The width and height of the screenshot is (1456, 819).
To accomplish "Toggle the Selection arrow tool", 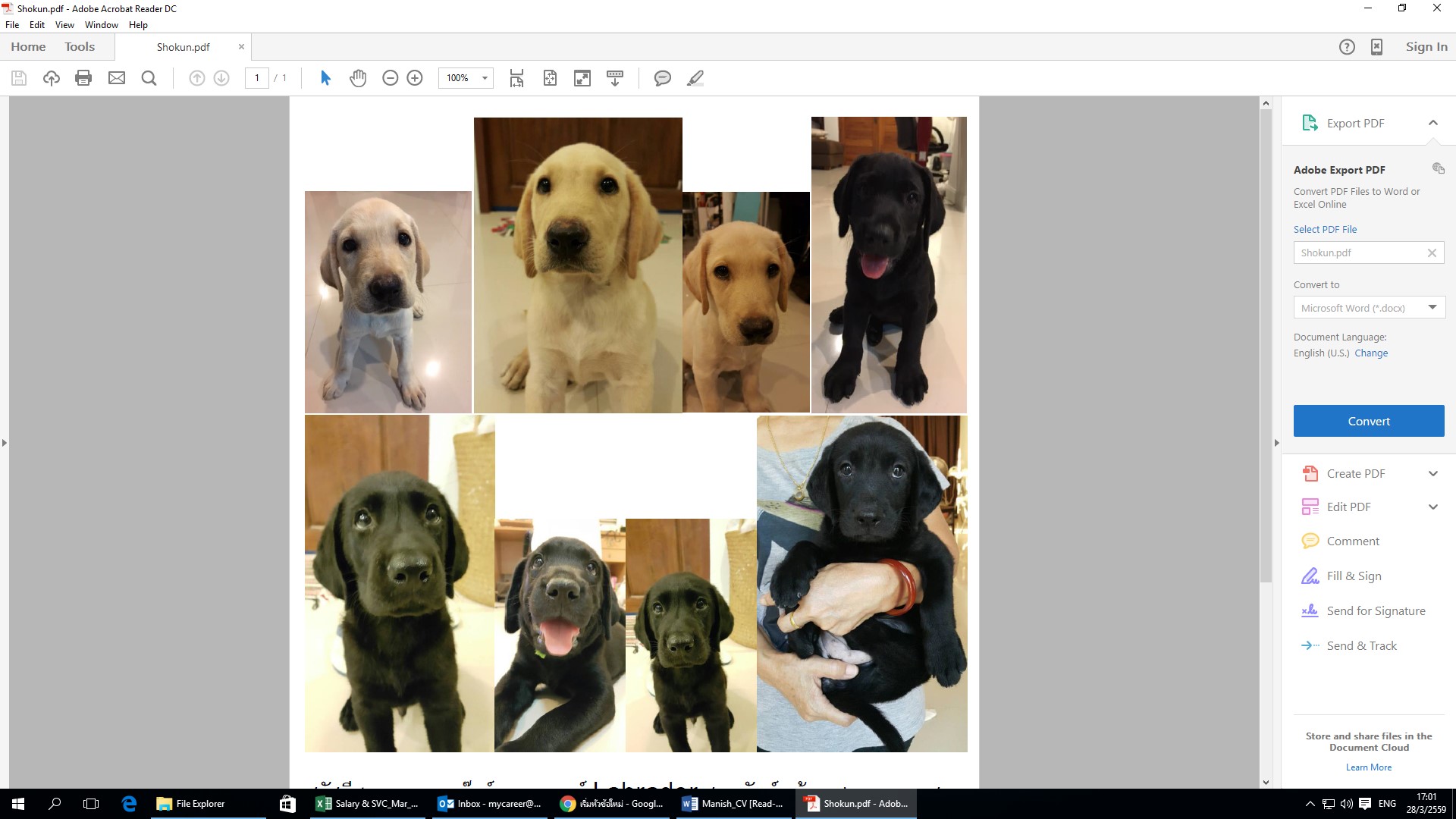I will (x=325, y=78).
